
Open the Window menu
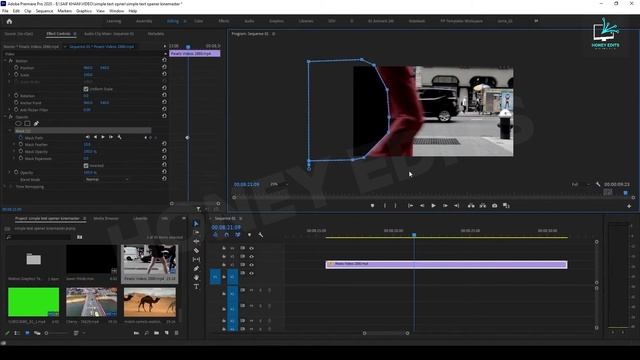117,11
